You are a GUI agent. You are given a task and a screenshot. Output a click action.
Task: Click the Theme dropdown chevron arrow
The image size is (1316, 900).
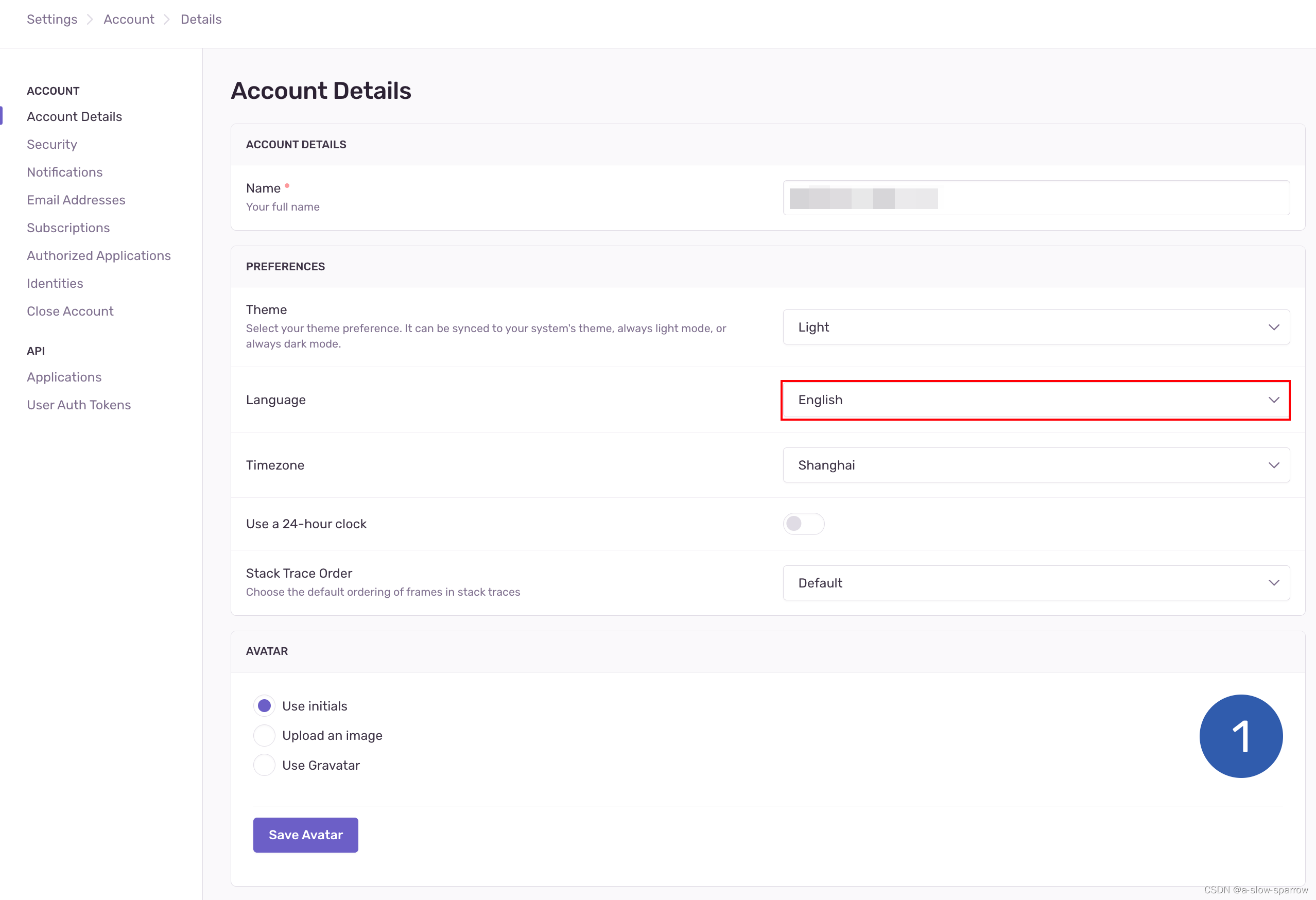[1274, 327]
